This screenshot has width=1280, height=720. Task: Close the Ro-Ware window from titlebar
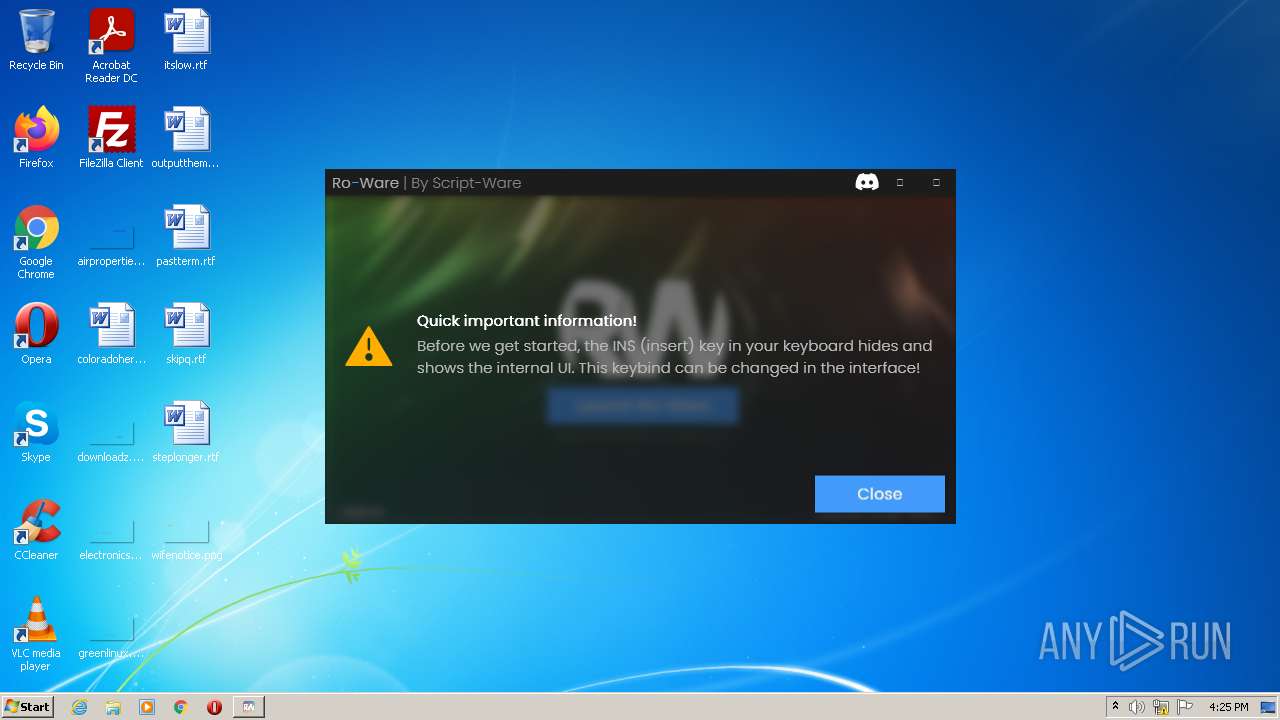[x=936, y=182]
